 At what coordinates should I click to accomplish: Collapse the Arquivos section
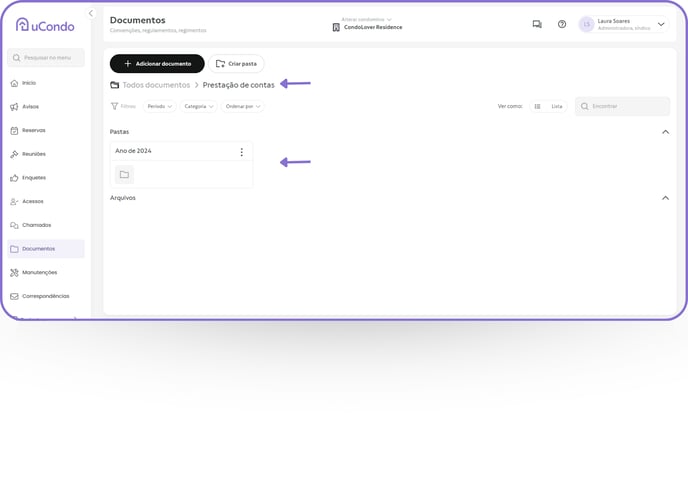click(665, 198)
